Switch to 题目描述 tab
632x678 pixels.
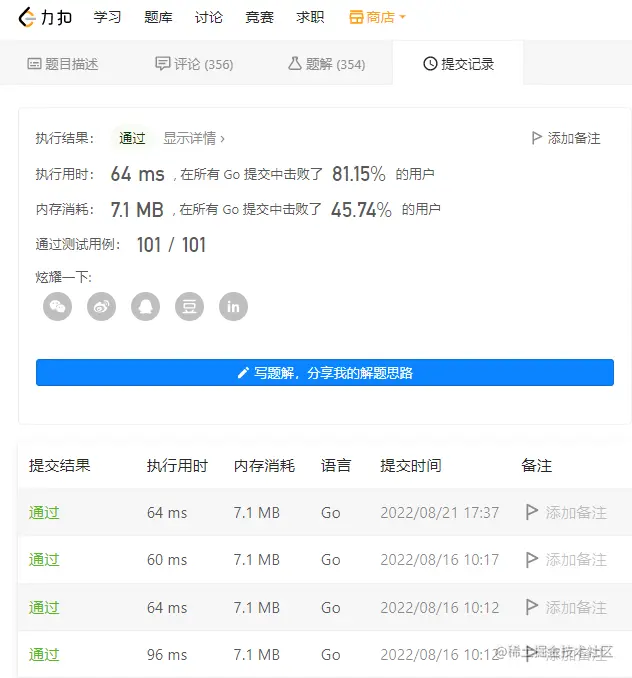(x=63, y=64)
